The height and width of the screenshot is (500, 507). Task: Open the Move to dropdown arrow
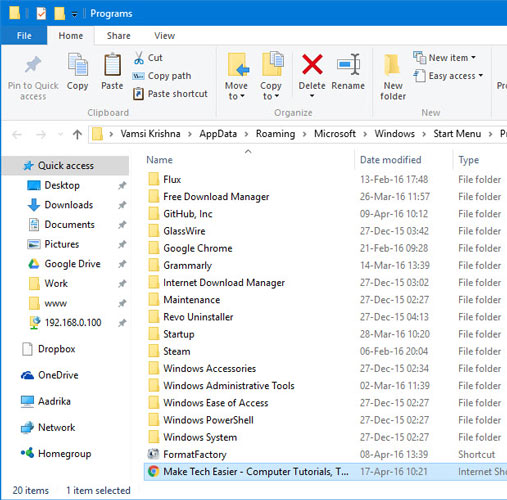pos(242,97)
